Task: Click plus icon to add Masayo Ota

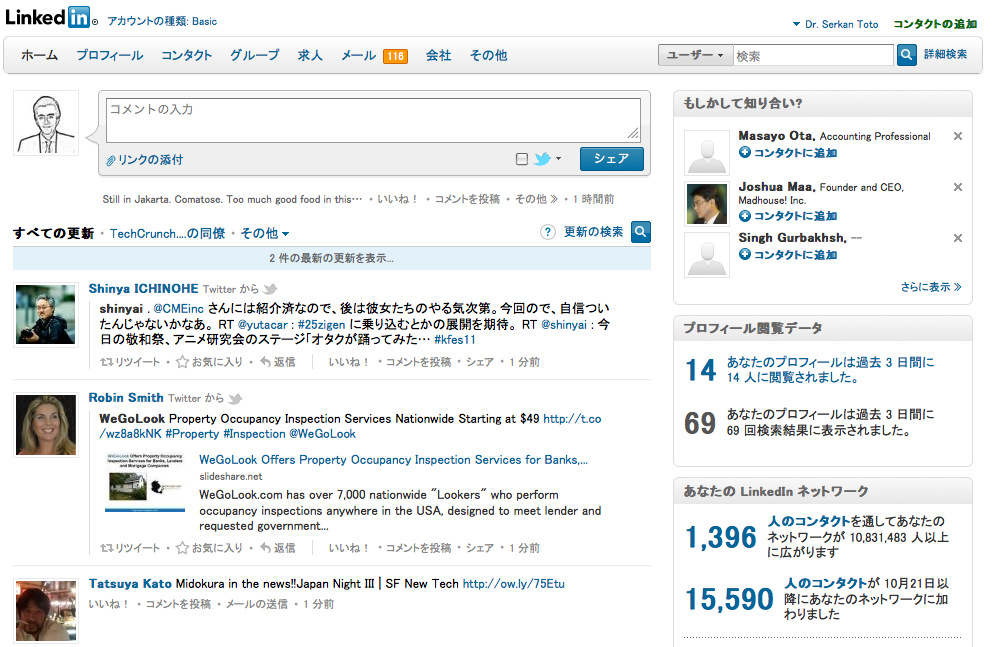Action: 745,152
